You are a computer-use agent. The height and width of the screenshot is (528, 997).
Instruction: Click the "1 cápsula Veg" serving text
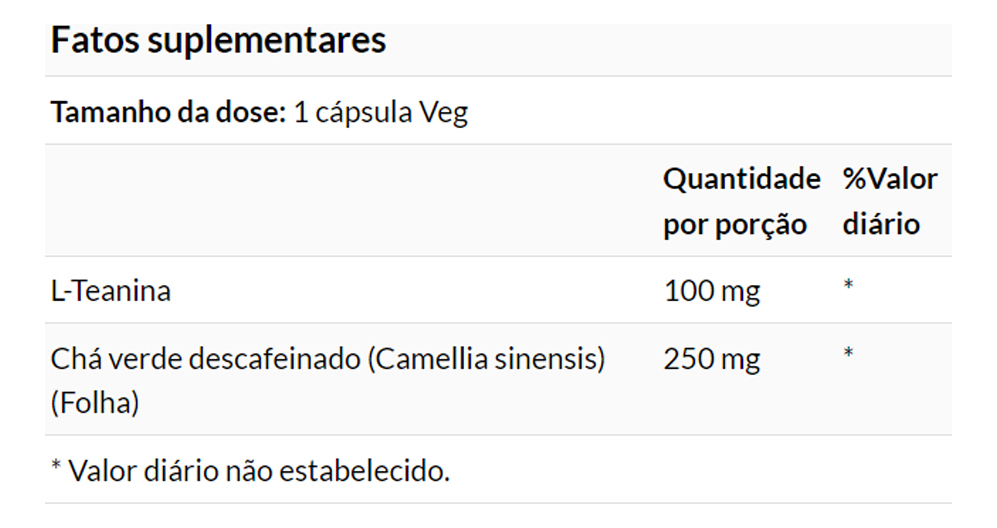point(381,112)
